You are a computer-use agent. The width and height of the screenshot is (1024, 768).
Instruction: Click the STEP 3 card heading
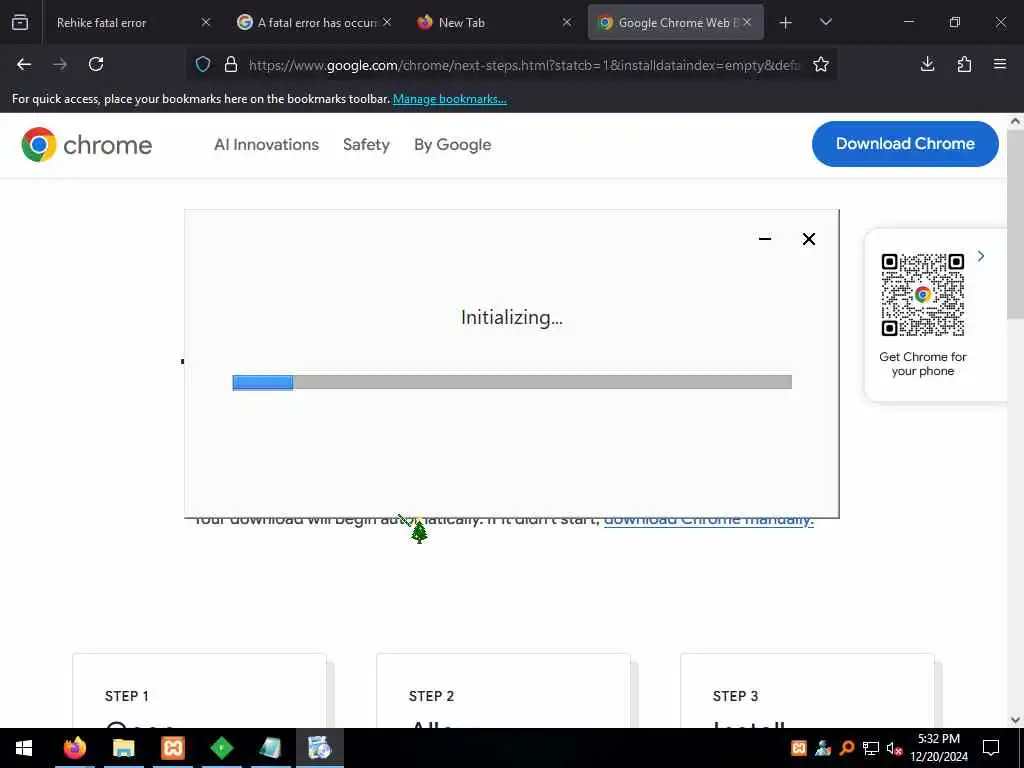point(735,696)
